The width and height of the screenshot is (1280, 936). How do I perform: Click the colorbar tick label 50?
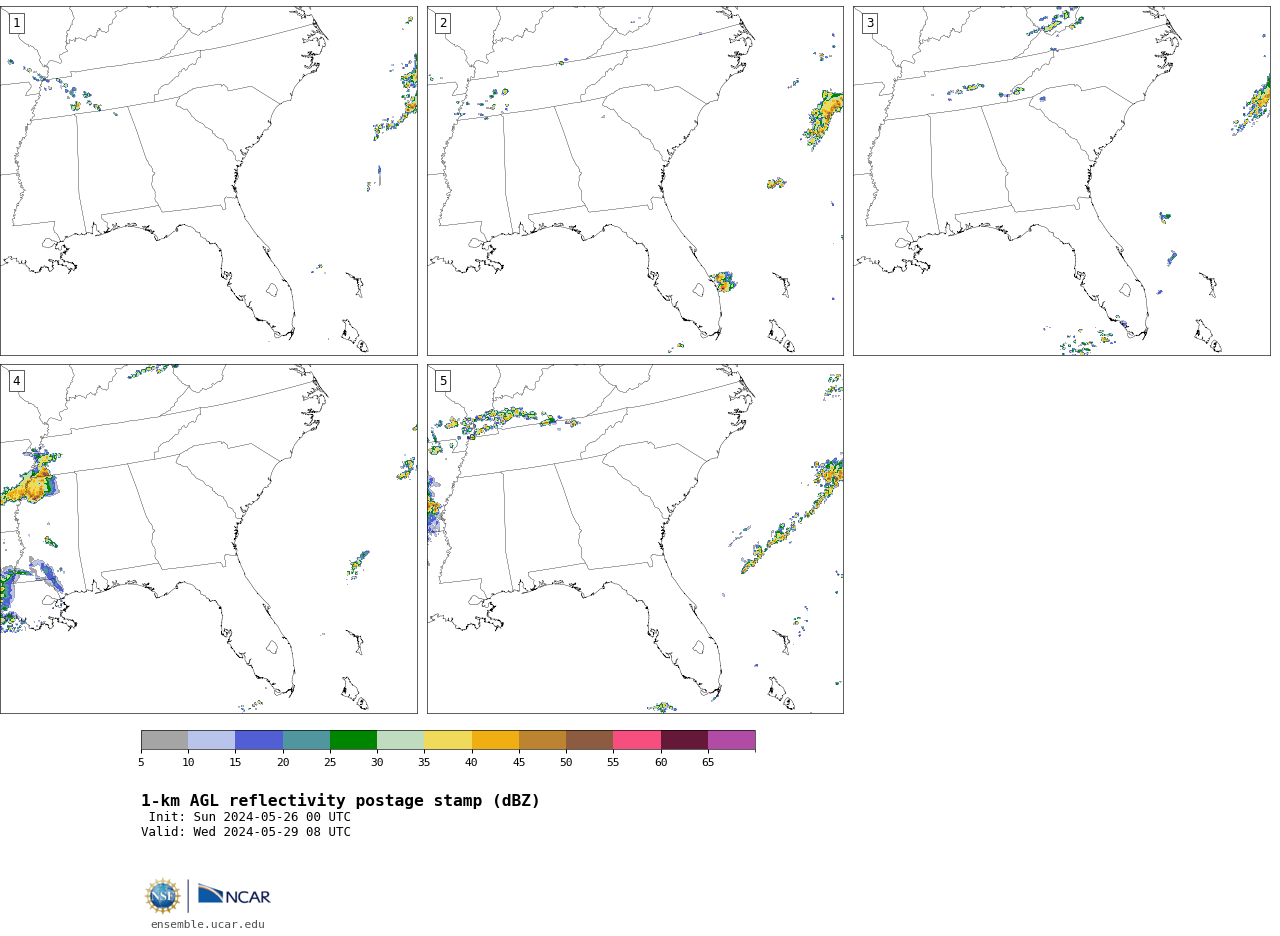click(566, 763)
